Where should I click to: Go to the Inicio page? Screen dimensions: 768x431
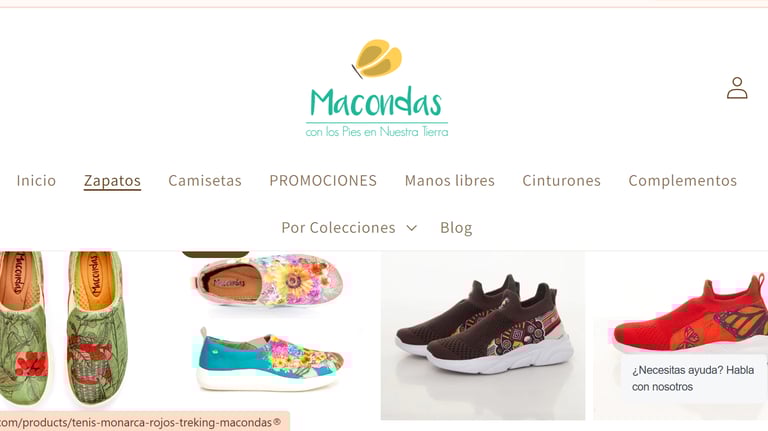(x=36, y=181)
